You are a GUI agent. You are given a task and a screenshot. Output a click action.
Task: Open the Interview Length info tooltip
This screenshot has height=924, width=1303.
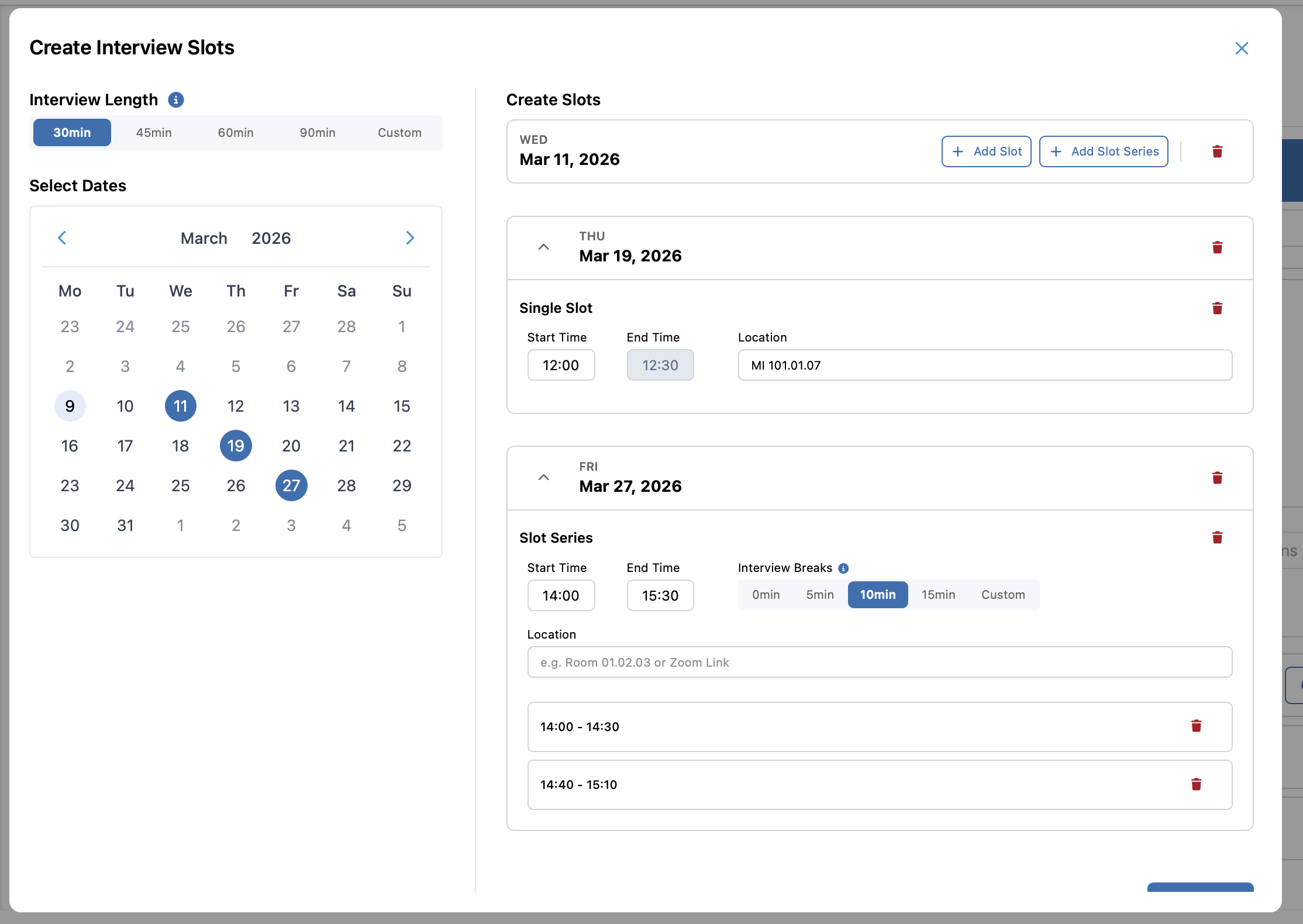[x=176, y=100]
